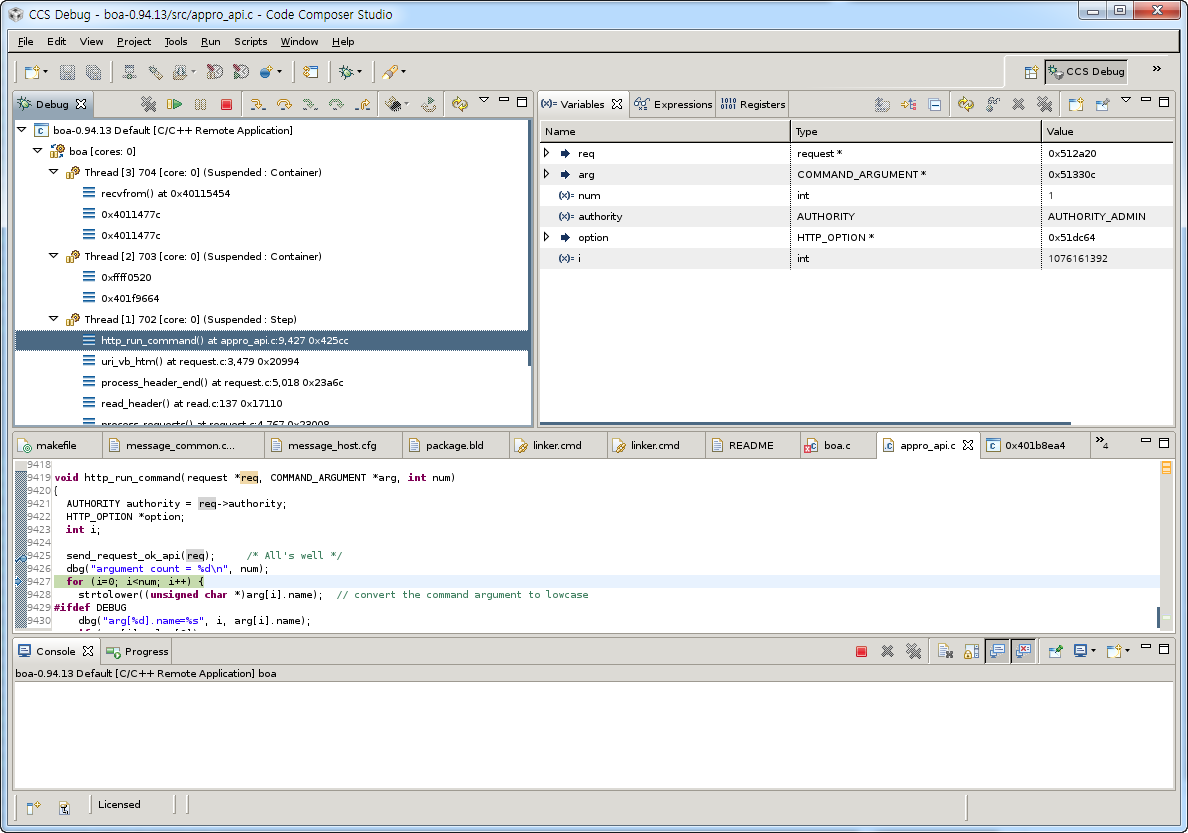Click the red Terminate icon in Console
The height and width of the screenshot is (833, 1188).
[x=861, y=651]
